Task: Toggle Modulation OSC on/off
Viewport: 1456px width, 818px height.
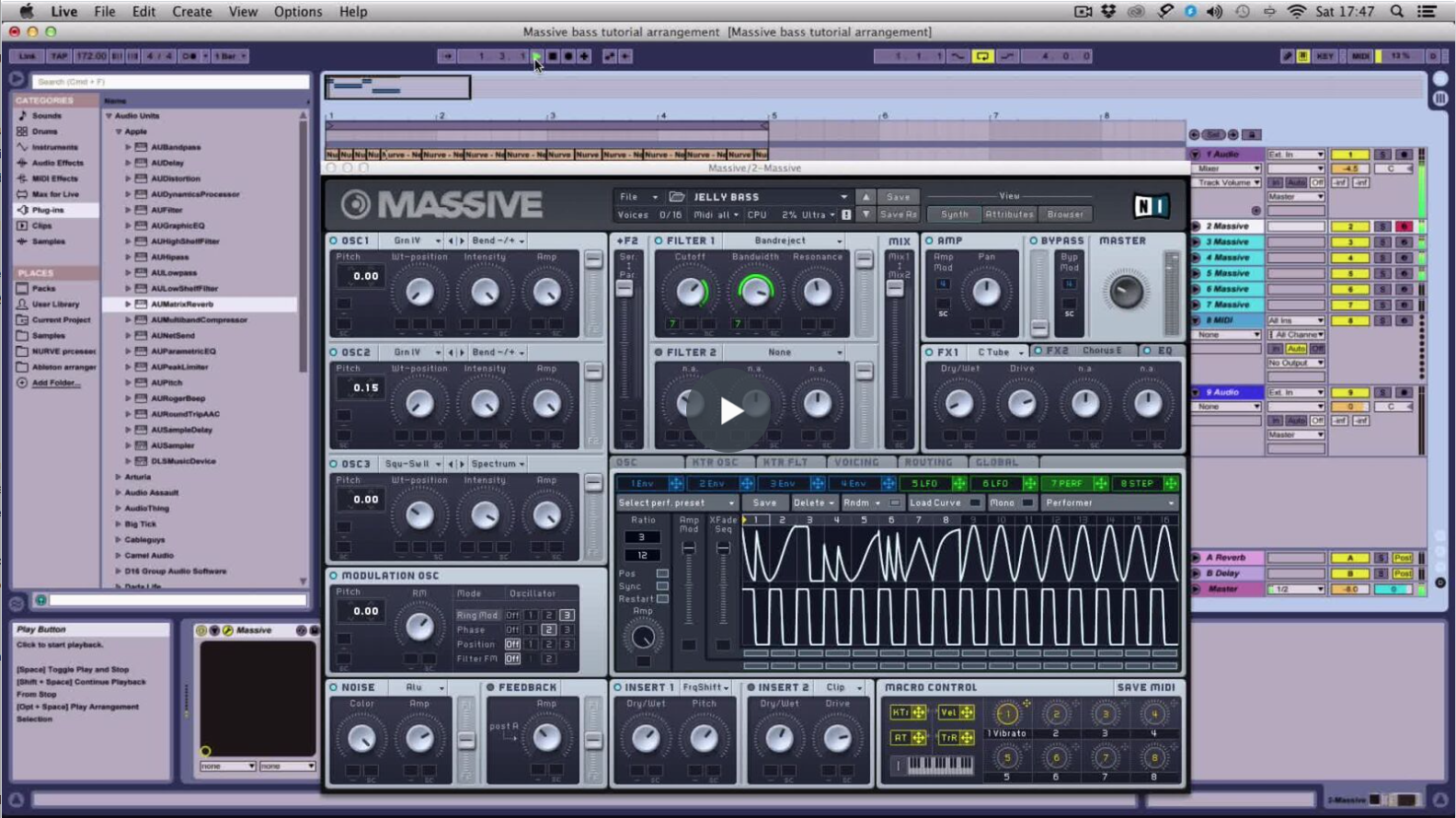Action: coord(334,576)
